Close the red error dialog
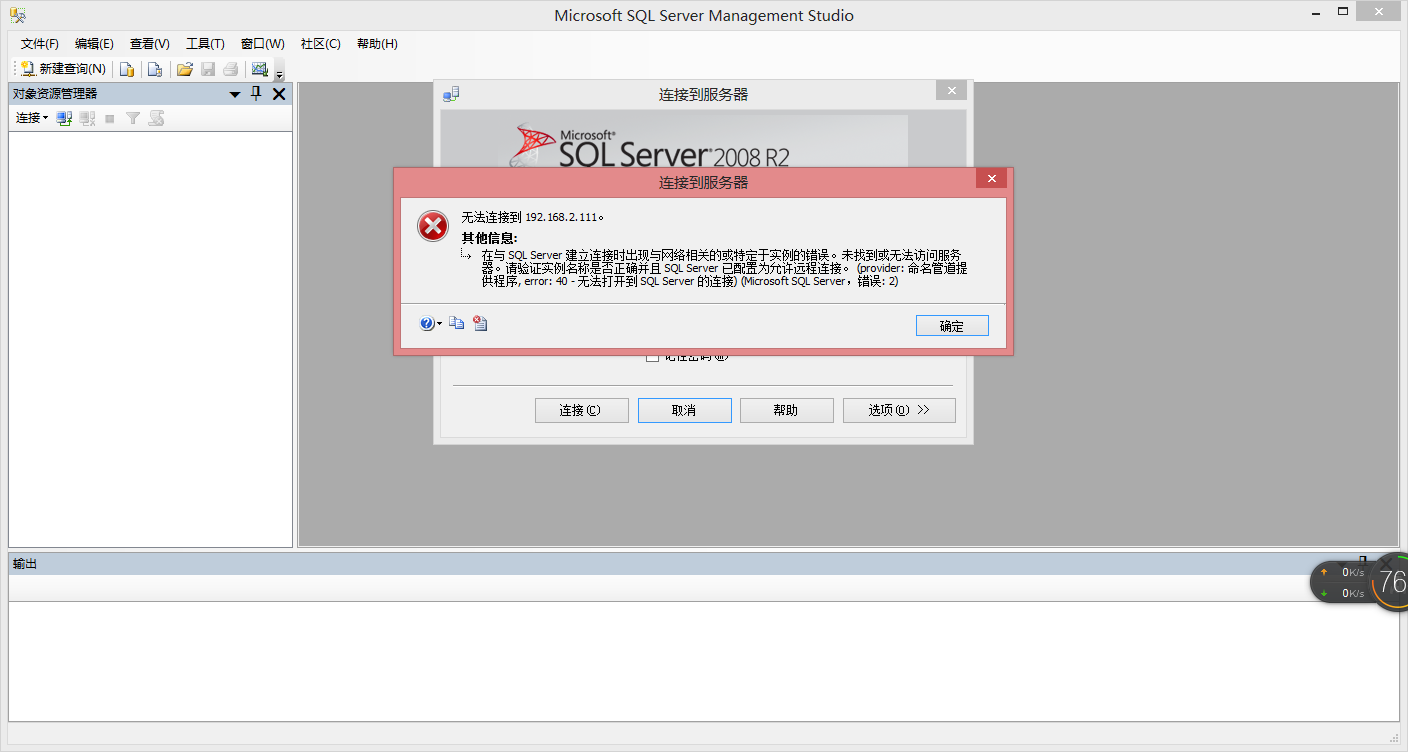 click(x=991, y=179)
